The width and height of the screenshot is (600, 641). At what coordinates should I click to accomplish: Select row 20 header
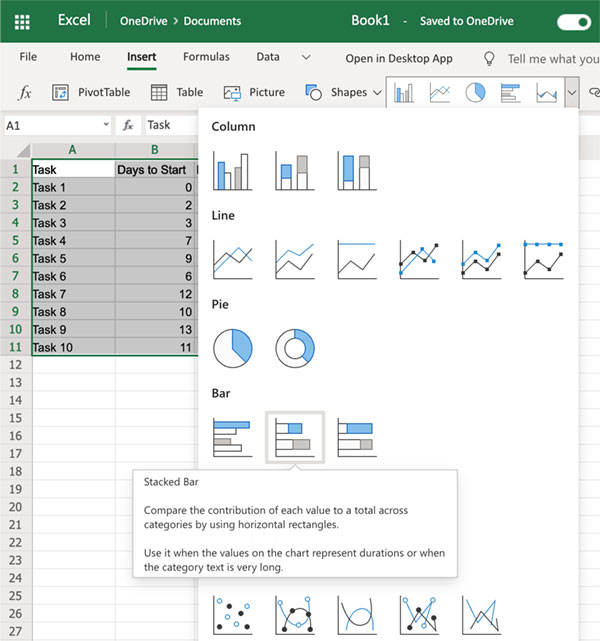tap(16, 507)
